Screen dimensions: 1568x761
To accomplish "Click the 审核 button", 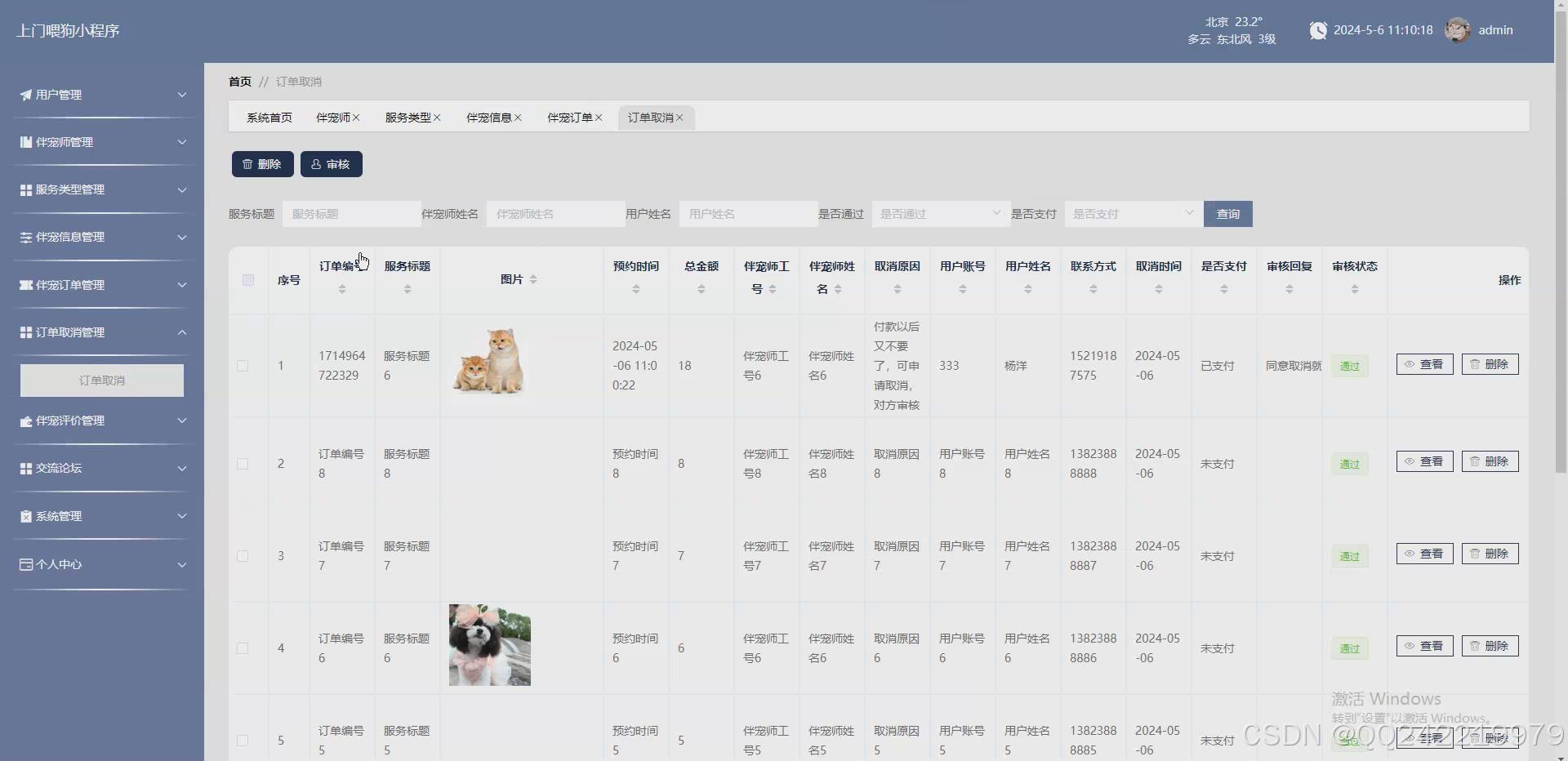I will (x=331, y=164).
